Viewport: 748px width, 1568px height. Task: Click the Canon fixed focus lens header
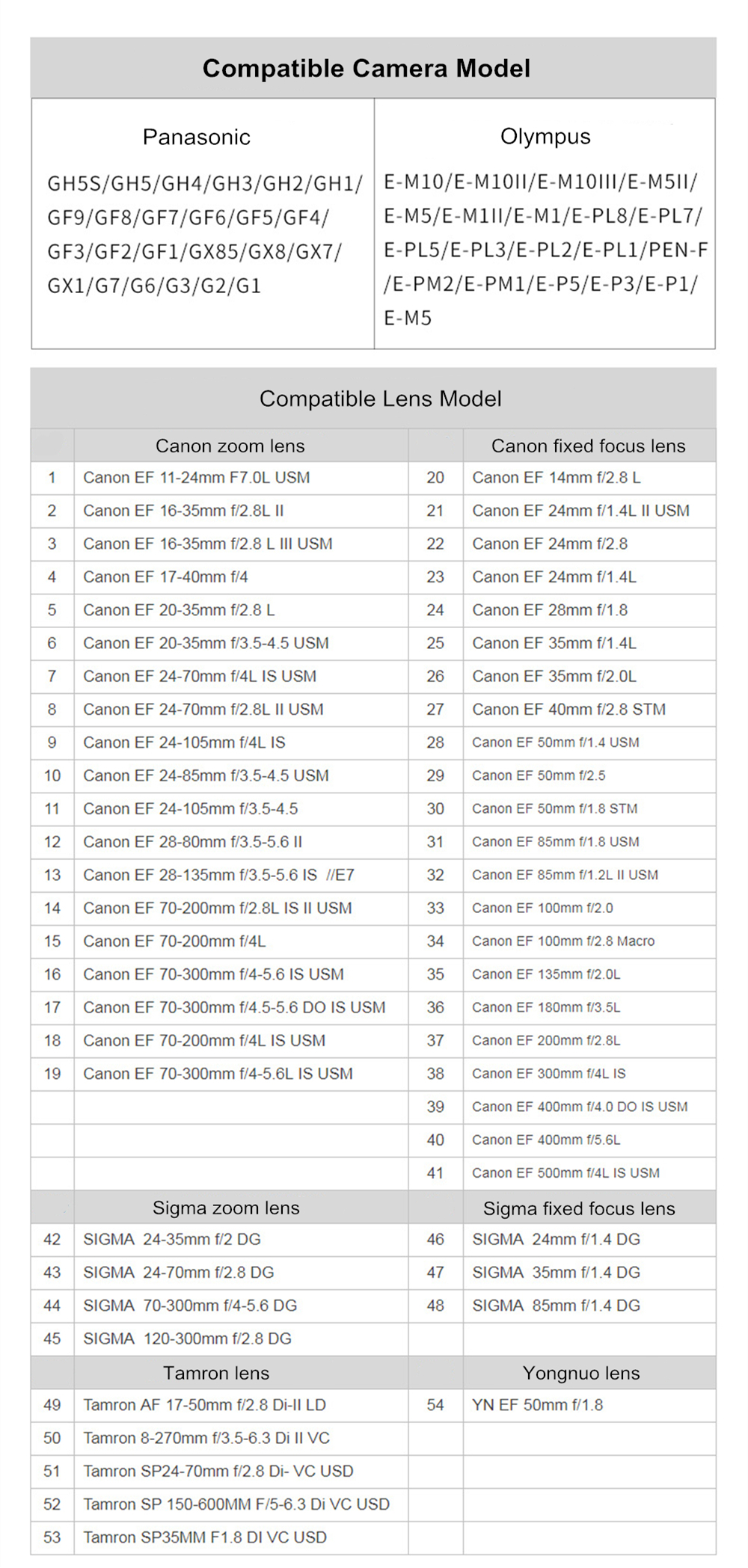(588, 446)
